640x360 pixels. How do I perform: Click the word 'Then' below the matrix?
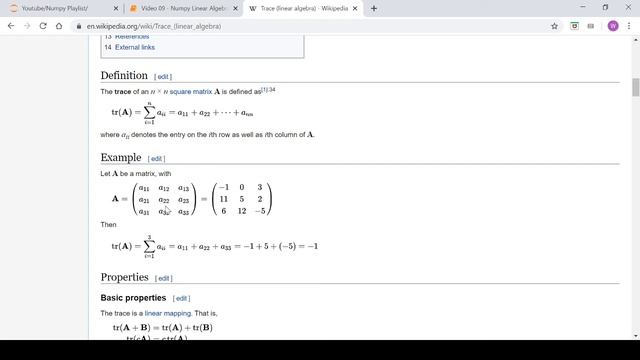tap(108, 225)
